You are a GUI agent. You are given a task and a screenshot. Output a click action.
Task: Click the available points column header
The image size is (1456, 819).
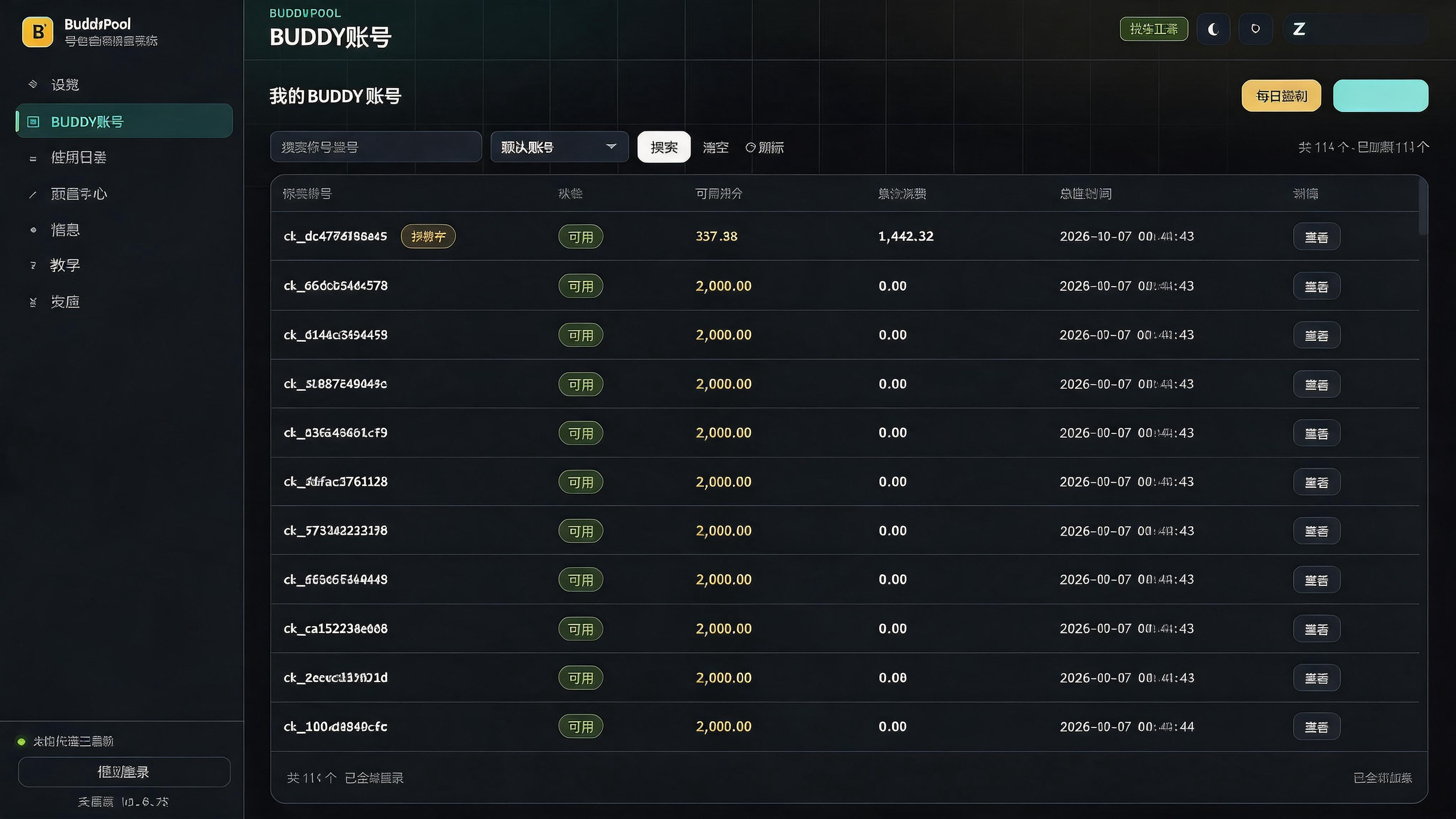pyautogui.click(x=719, y=194)
